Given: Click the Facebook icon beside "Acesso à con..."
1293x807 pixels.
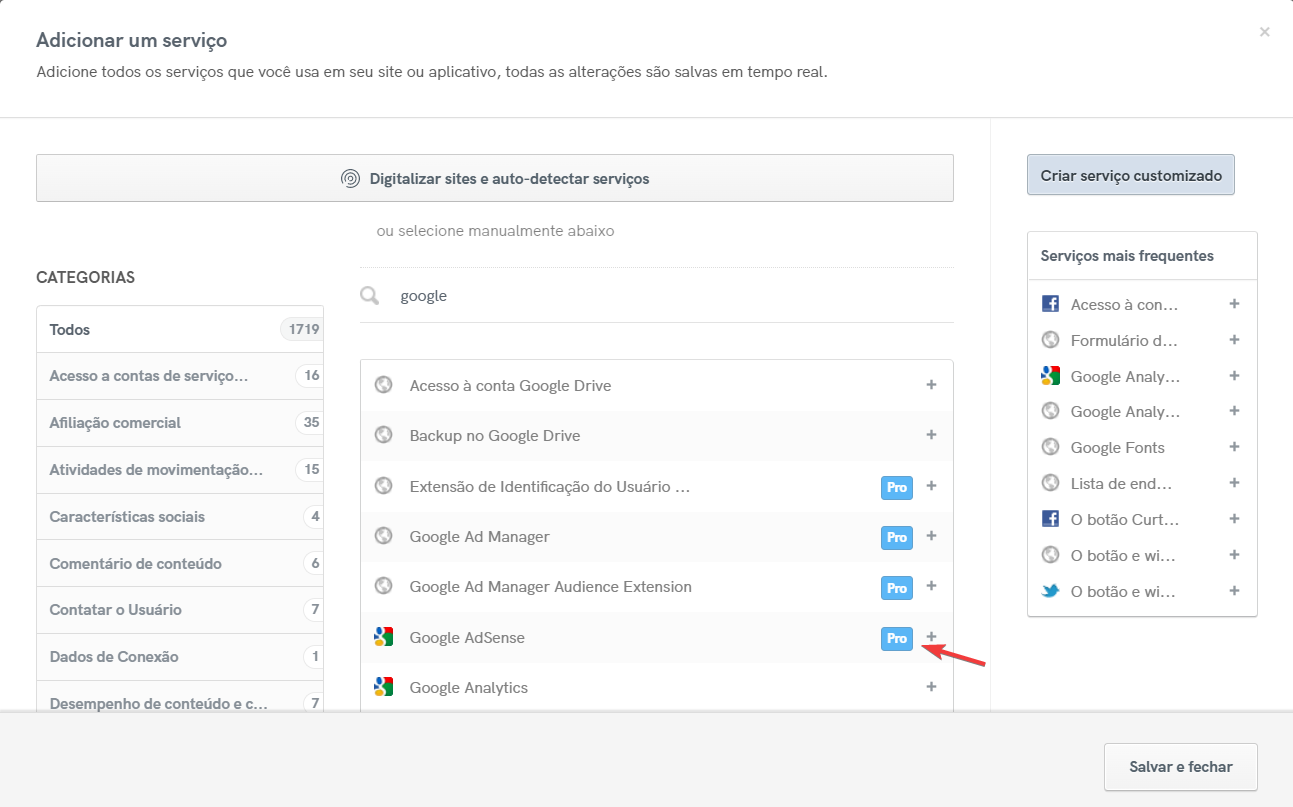Looking at the screenshot, I should tap(1050, 303).
